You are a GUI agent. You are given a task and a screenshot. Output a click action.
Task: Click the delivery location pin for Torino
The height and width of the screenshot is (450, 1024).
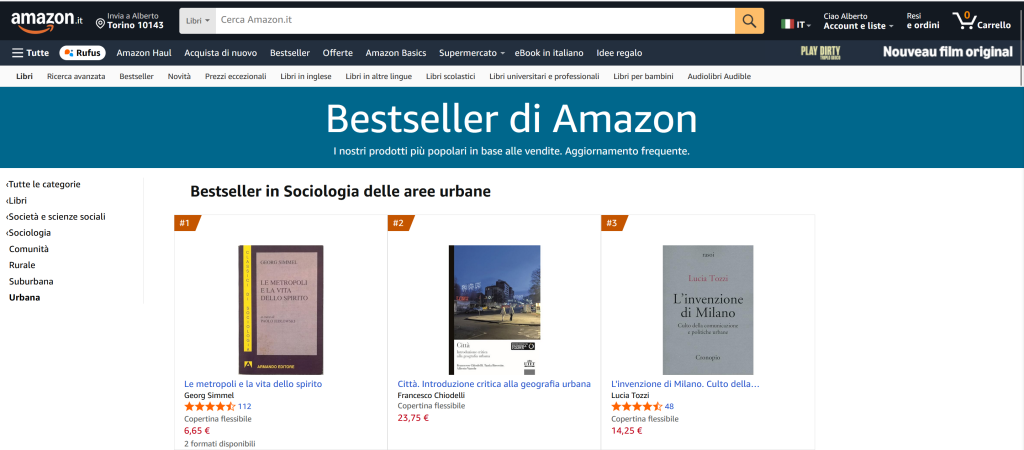[x=101, y=24]
